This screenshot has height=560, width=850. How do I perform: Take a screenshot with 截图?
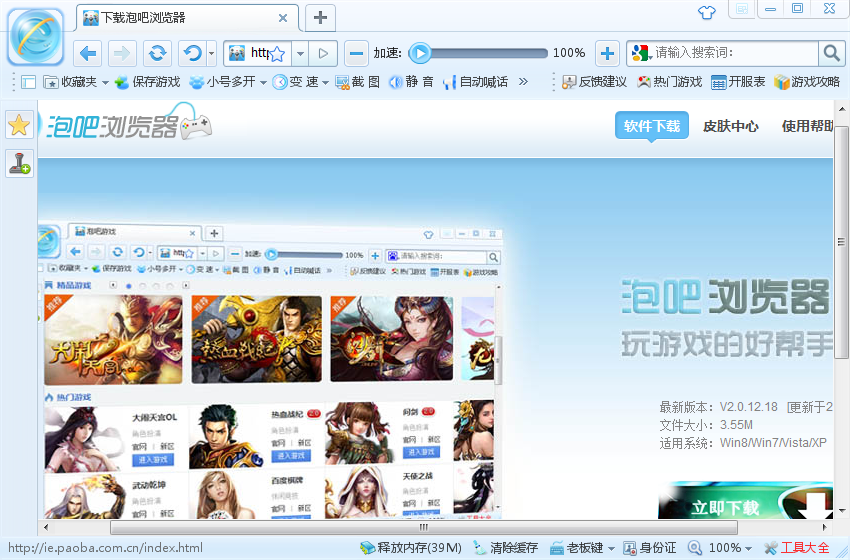point(358,82)
